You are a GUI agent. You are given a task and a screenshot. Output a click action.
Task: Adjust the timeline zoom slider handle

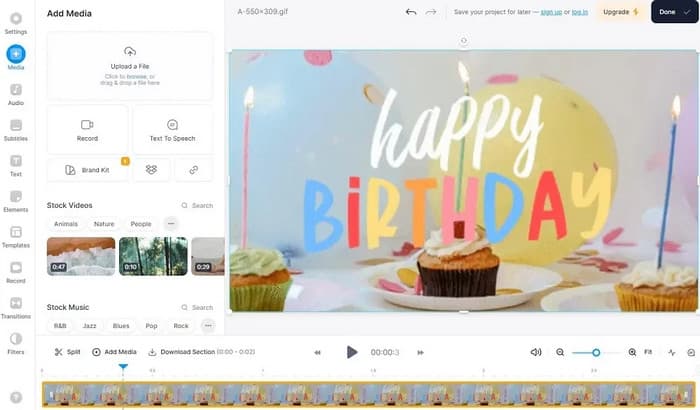pyautogui.click(x=596, y=353)
